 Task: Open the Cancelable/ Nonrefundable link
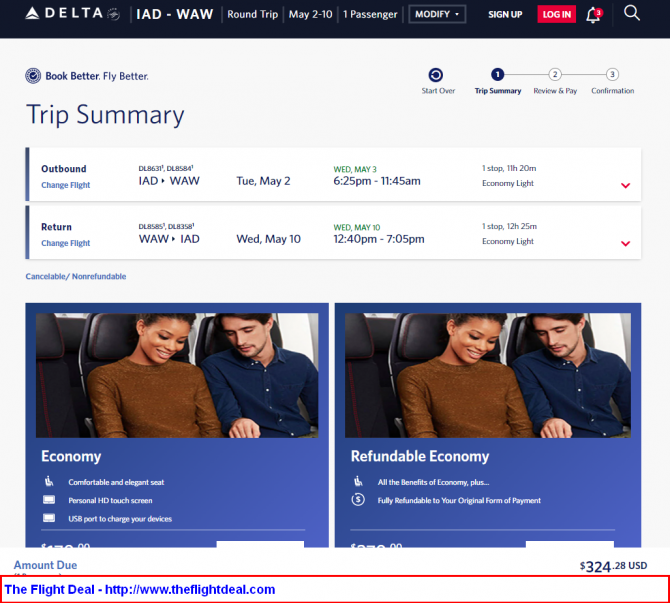[x=76, y=276]
